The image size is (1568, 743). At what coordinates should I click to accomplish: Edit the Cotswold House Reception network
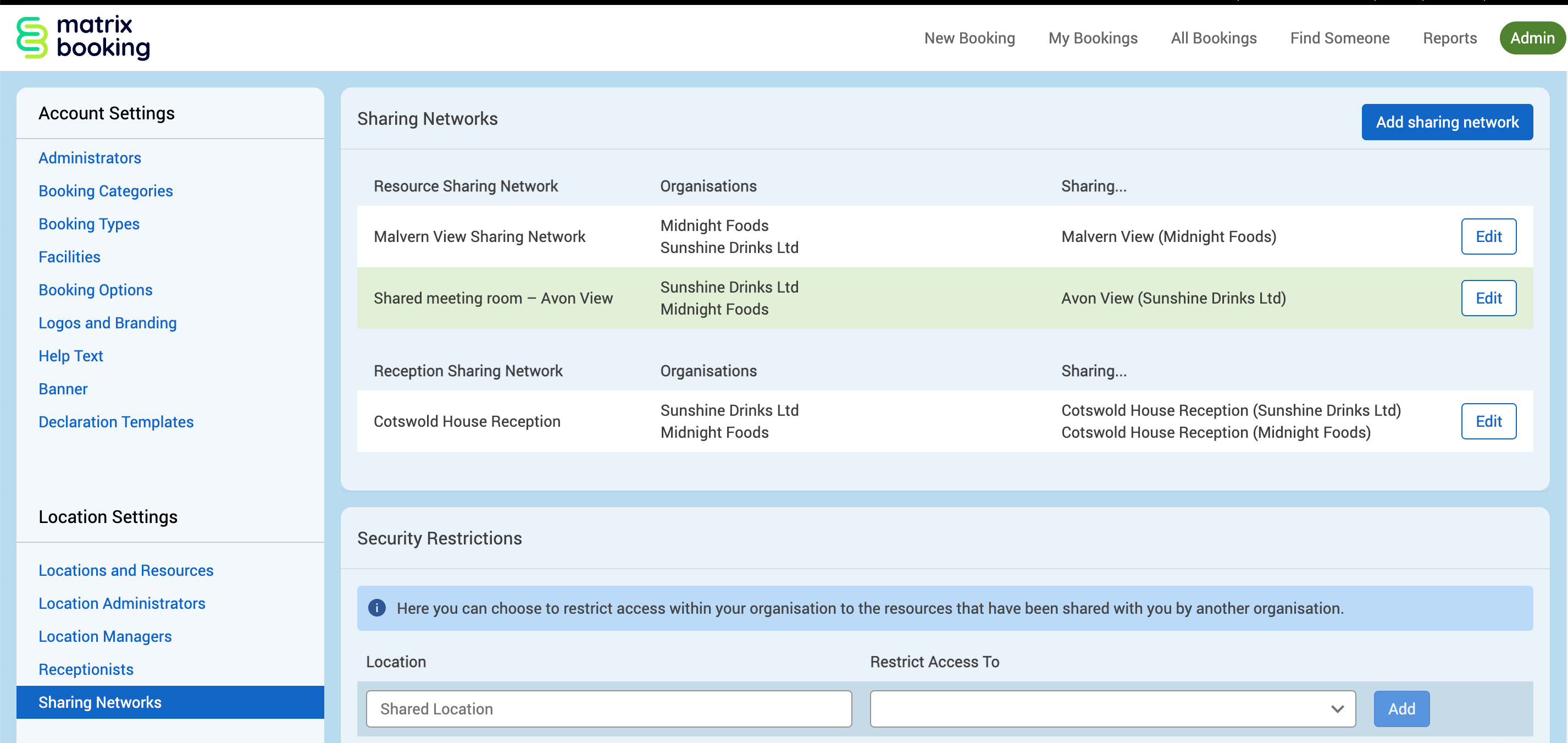(1488, 421)
